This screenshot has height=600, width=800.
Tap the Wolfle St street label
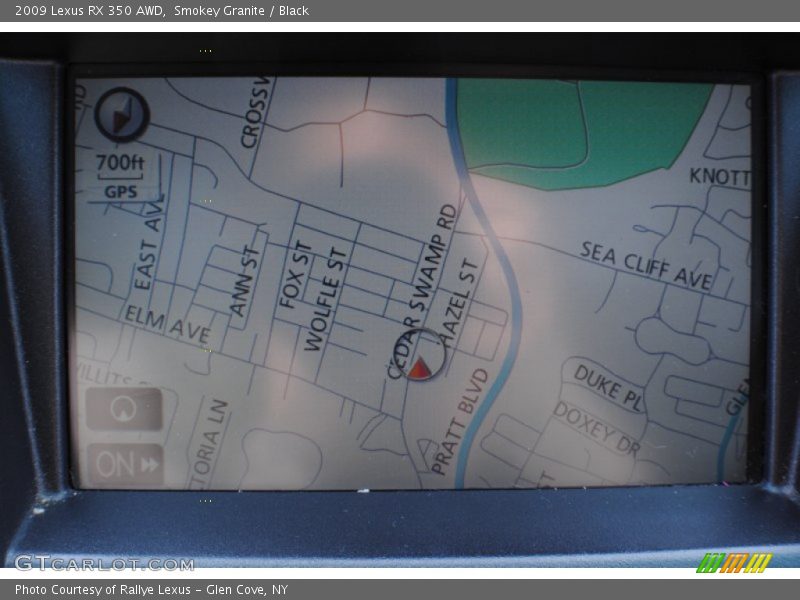pos(327,300)
